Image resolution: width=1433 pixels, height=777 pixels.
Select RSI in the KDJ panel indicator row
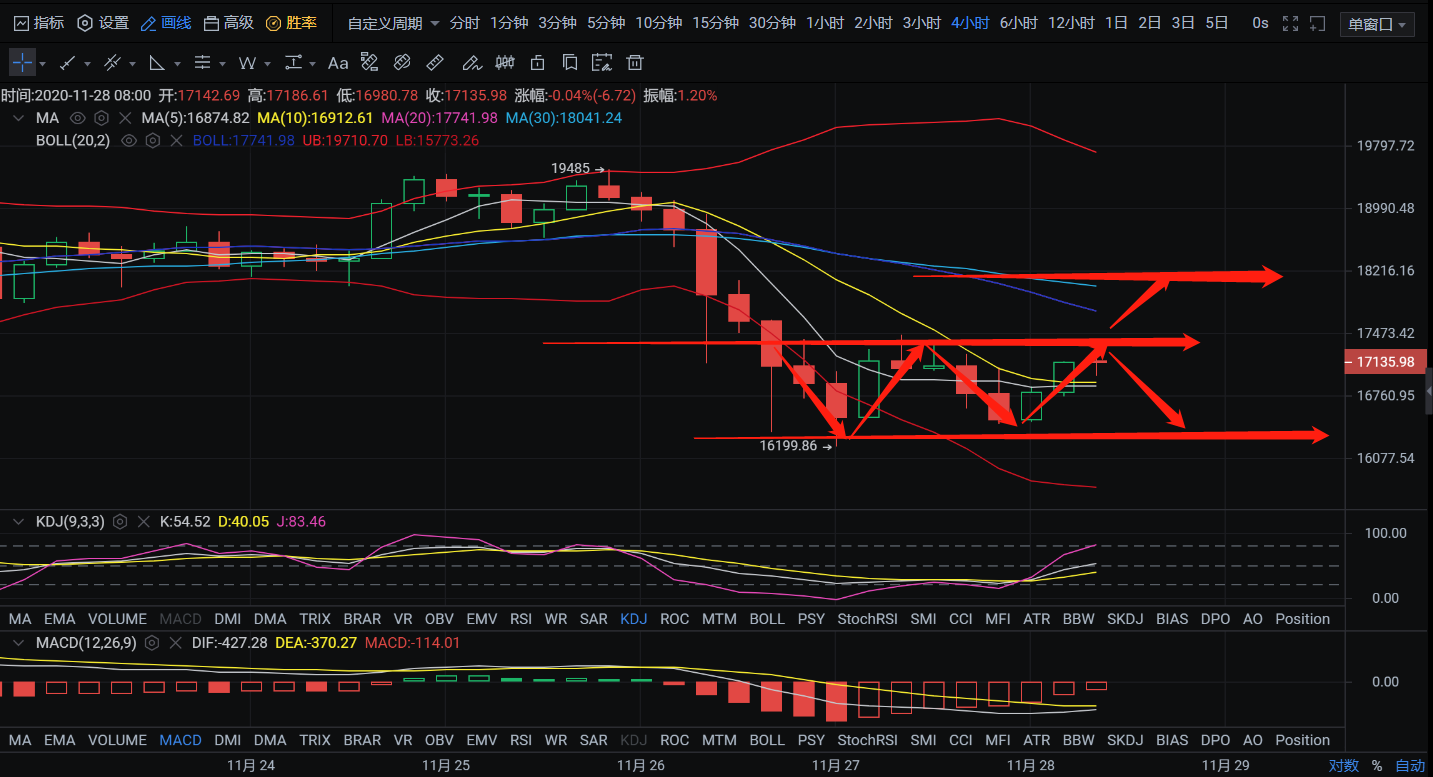(520, 619)
